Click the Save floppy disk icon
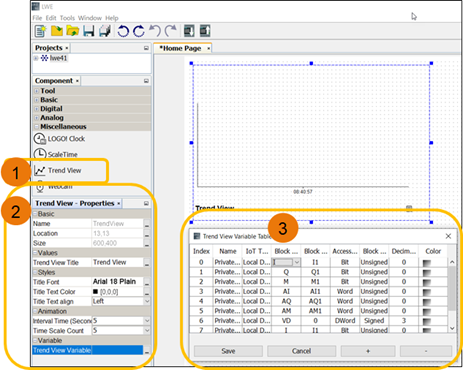The width and height of the screenshot is (463, 370). pyautogui.click(x=89, y=31)
